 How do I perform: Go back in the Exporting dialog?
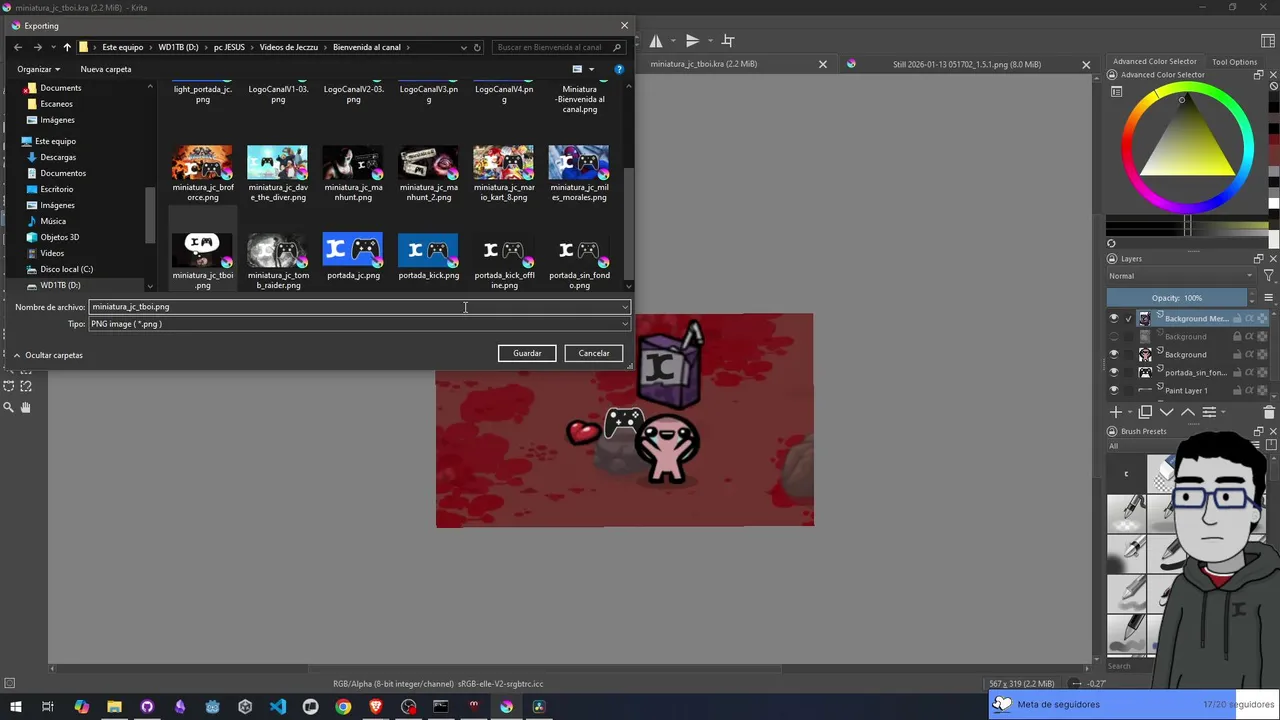[18, 47]
